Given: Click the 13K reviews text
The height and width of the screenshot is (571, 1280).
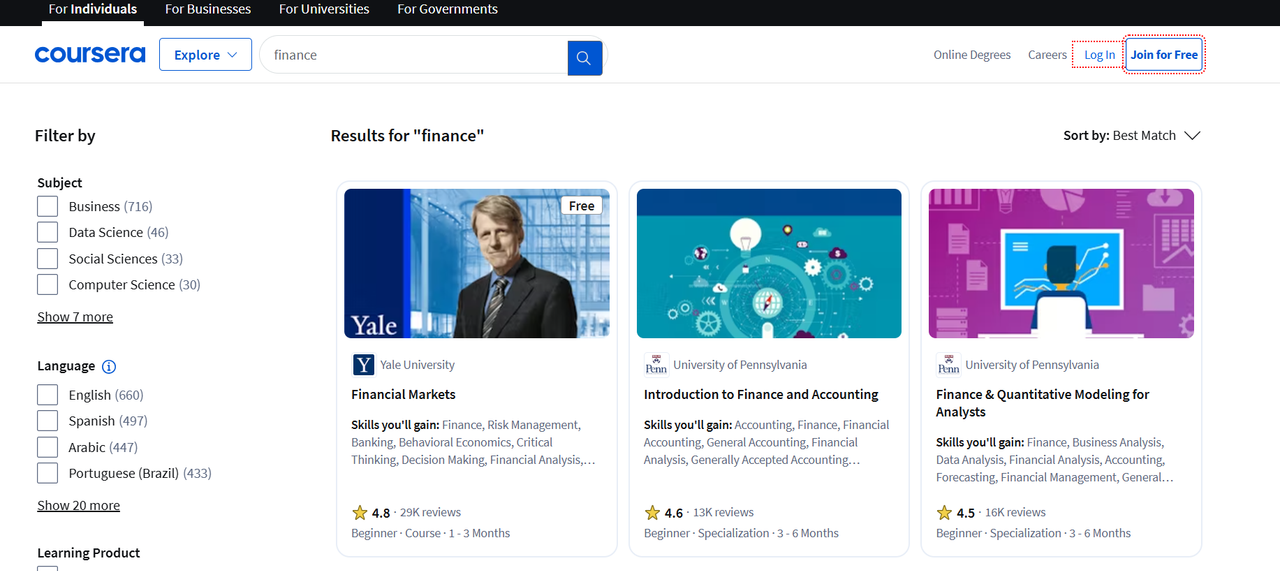Looking at the screenshot, I should click(x=723, y=513).
